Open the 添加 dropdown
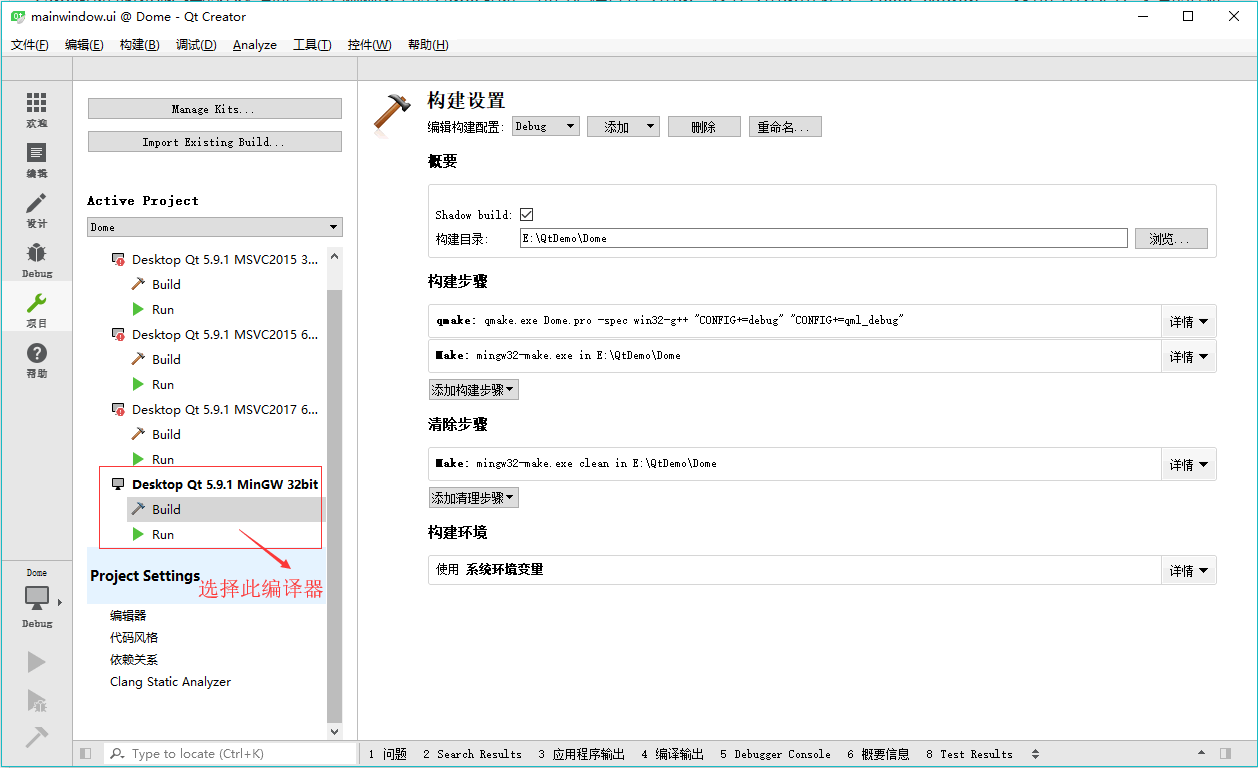The image size is (1258, 768). coord(623,127)
